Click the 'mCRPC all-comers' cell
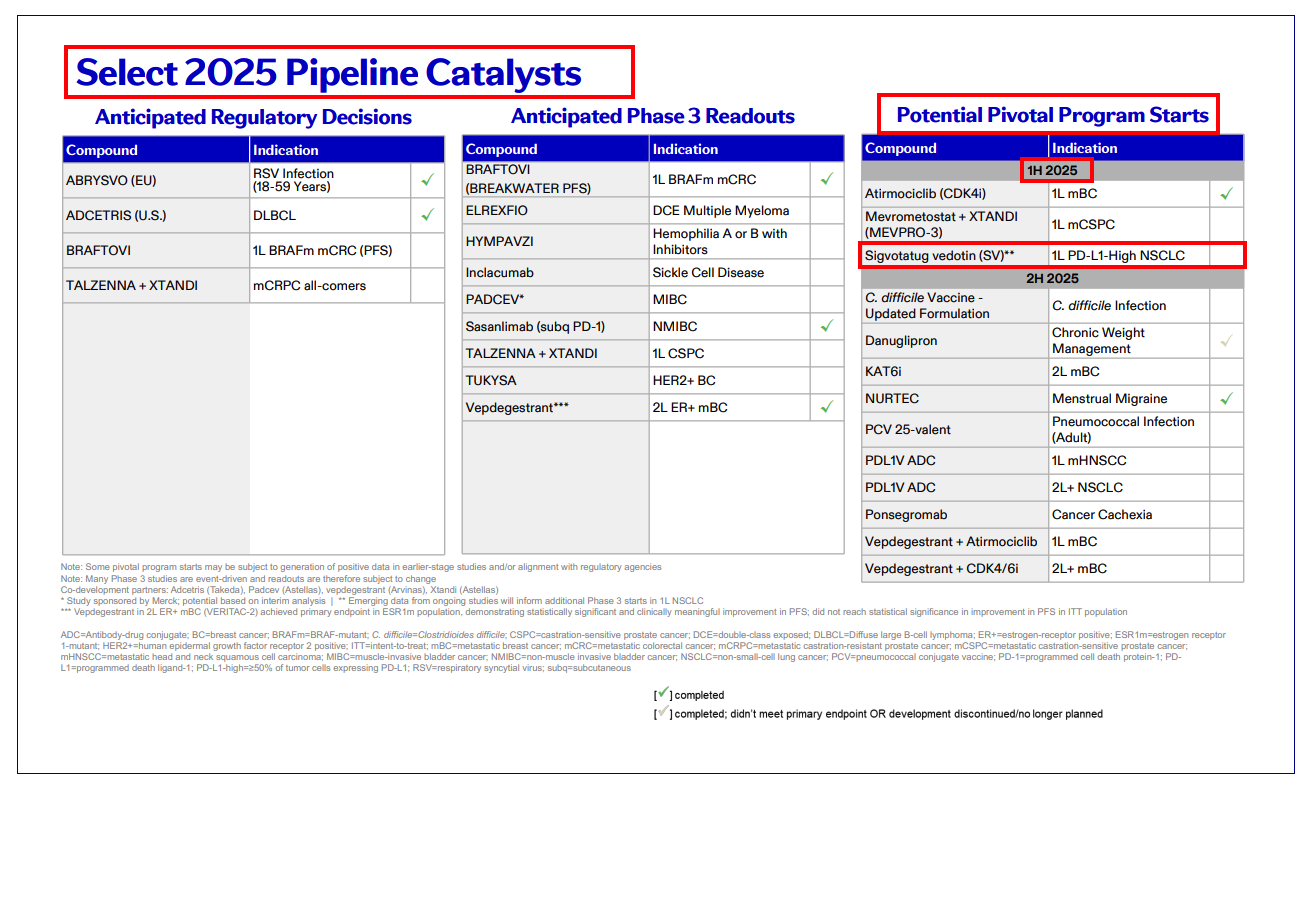 (x=330, y=285)
